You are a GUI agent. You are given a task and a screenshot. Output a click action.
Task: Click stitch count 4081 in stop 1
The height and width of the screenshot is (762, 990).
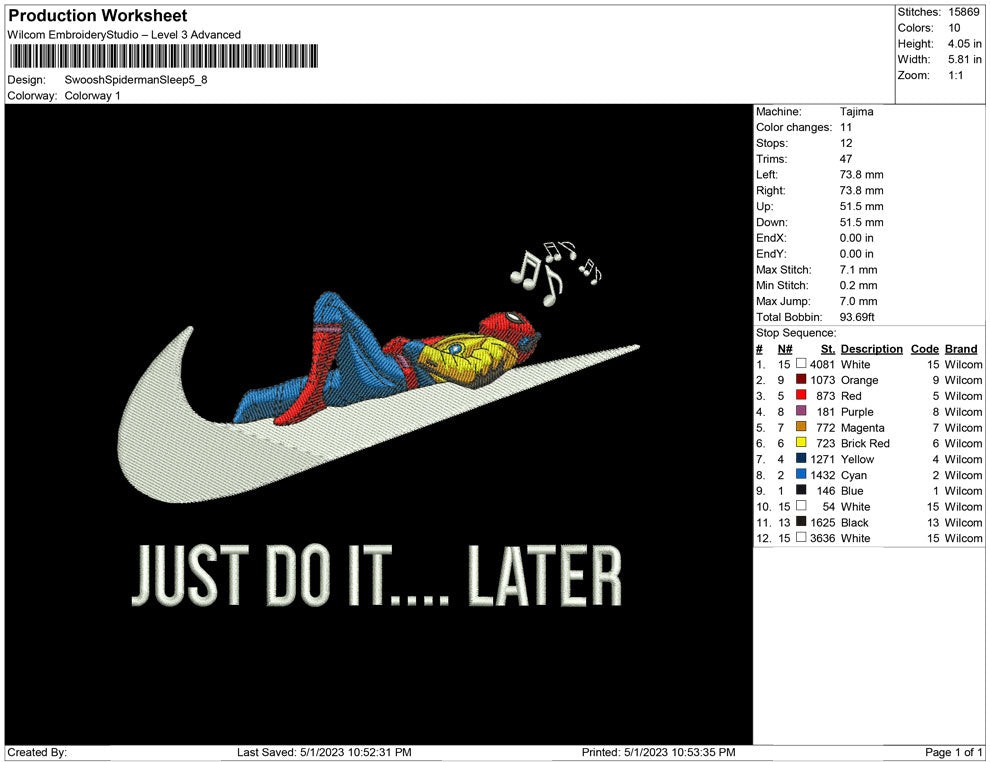click(823, 364)
